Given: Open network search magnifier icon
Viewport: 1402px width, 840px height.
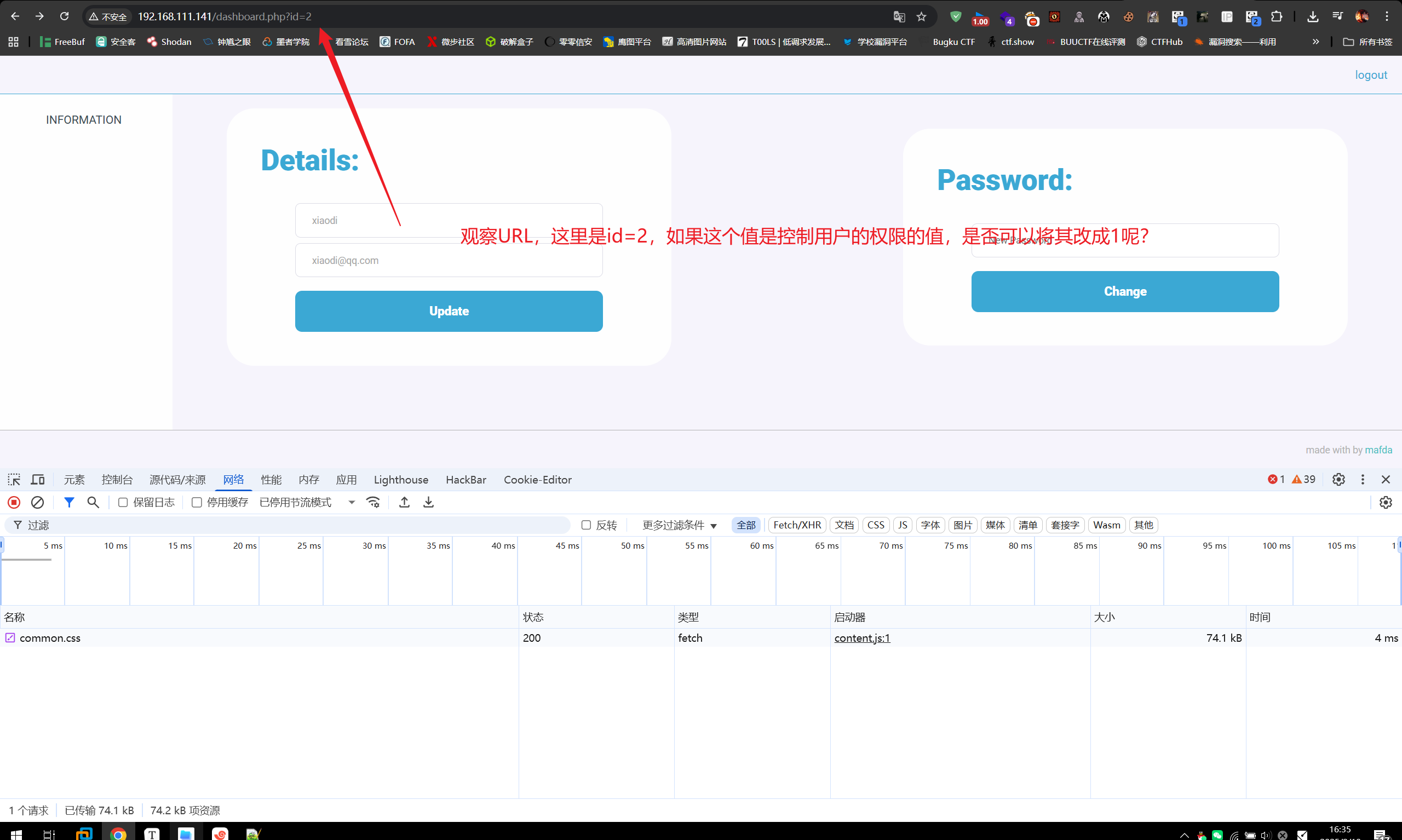Looking at the screenshot, I should (94, 502).
